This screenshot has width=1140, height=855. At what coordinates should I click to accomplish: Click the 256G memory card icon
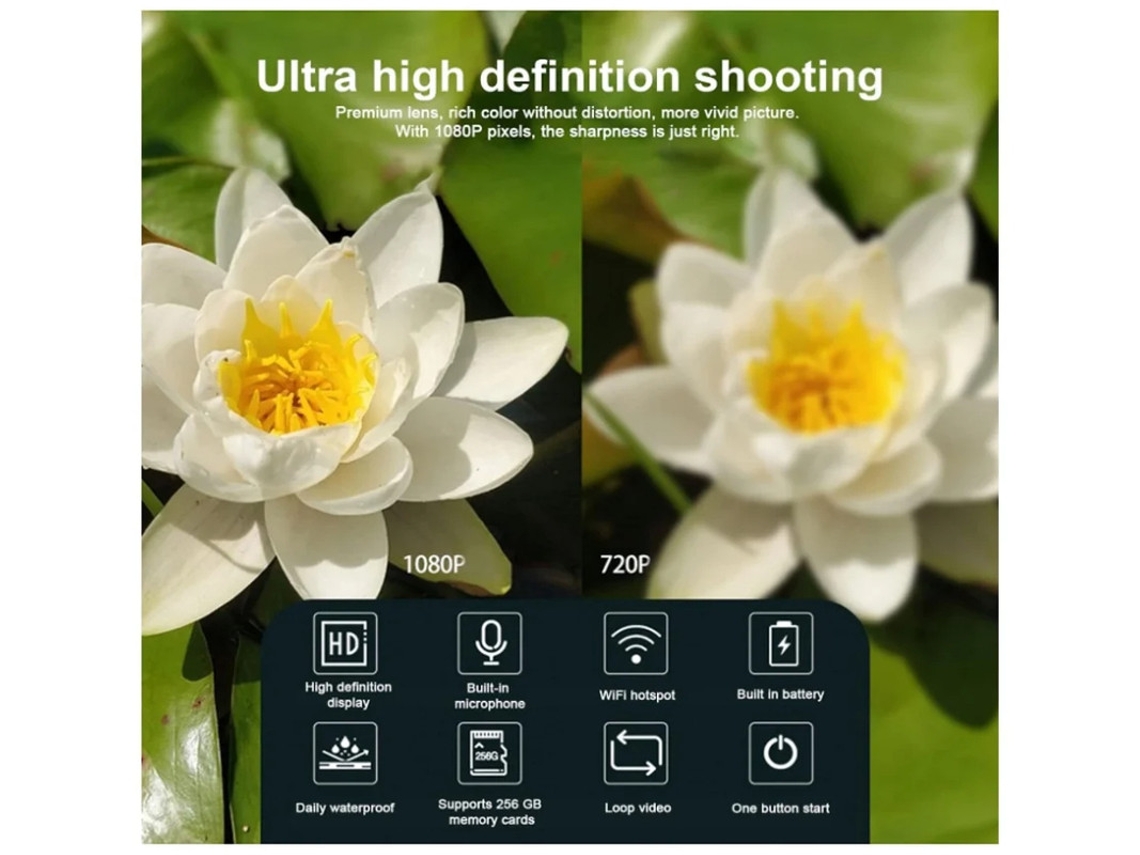click(x=490, y=753)
